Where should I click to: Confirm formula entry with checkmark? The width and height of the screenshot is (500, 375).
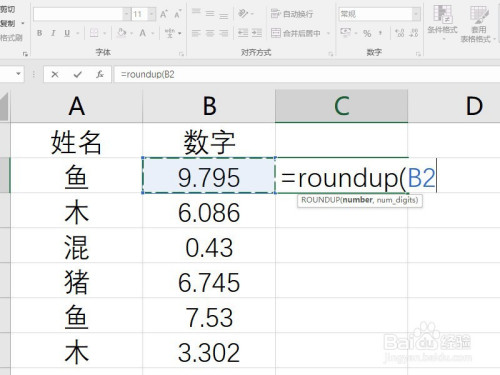click(78, 74)
